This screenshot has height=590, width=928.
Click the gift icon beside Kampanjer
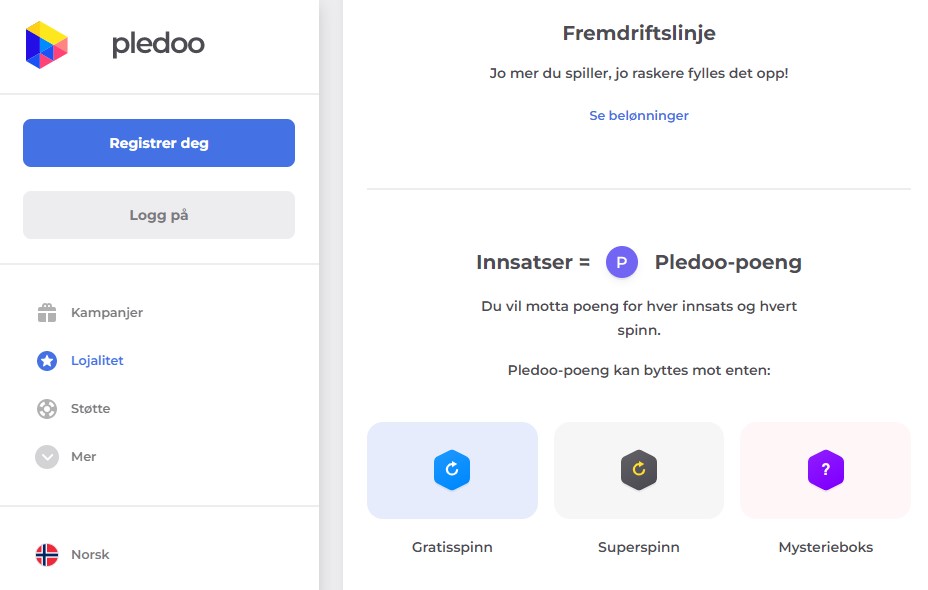pyautogui.click(x=47, y=313)
